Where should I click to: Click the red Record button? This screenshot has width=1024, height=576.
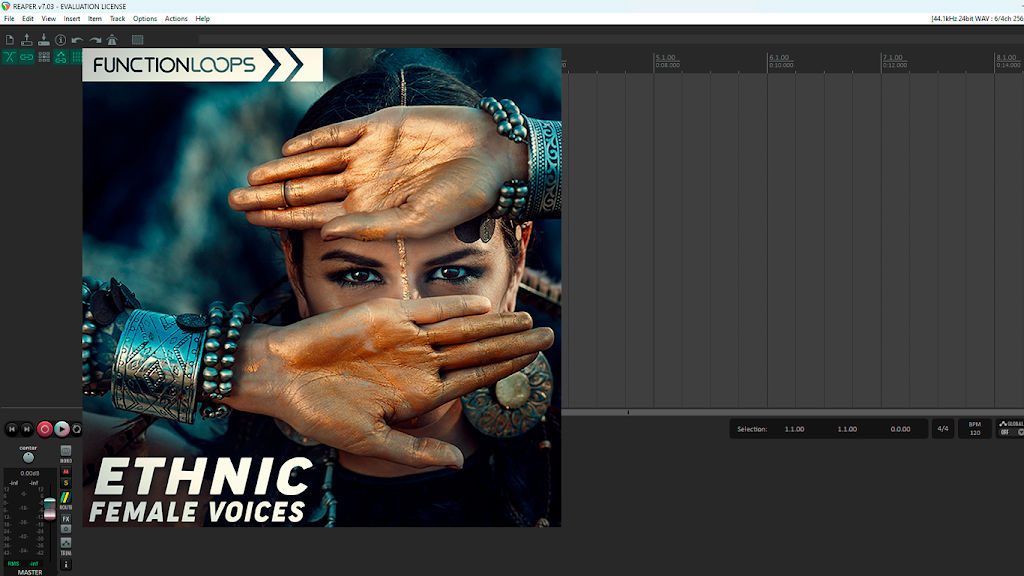44,429
